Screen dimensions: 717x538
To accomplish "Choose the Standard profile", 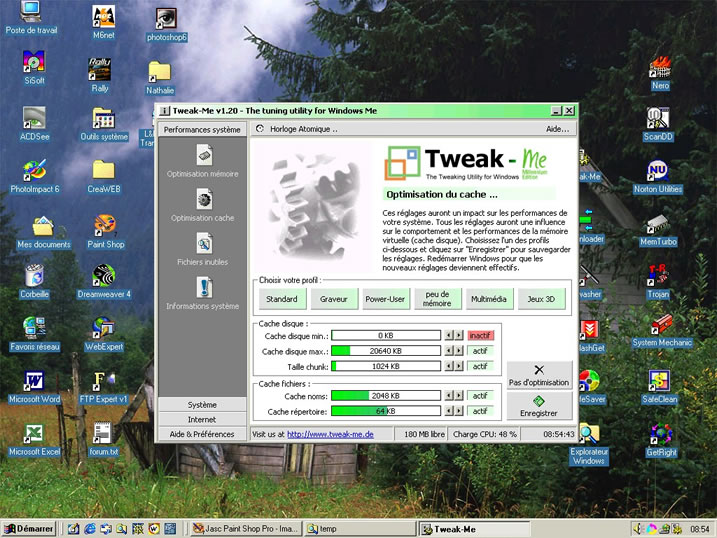I will (282, 299).
